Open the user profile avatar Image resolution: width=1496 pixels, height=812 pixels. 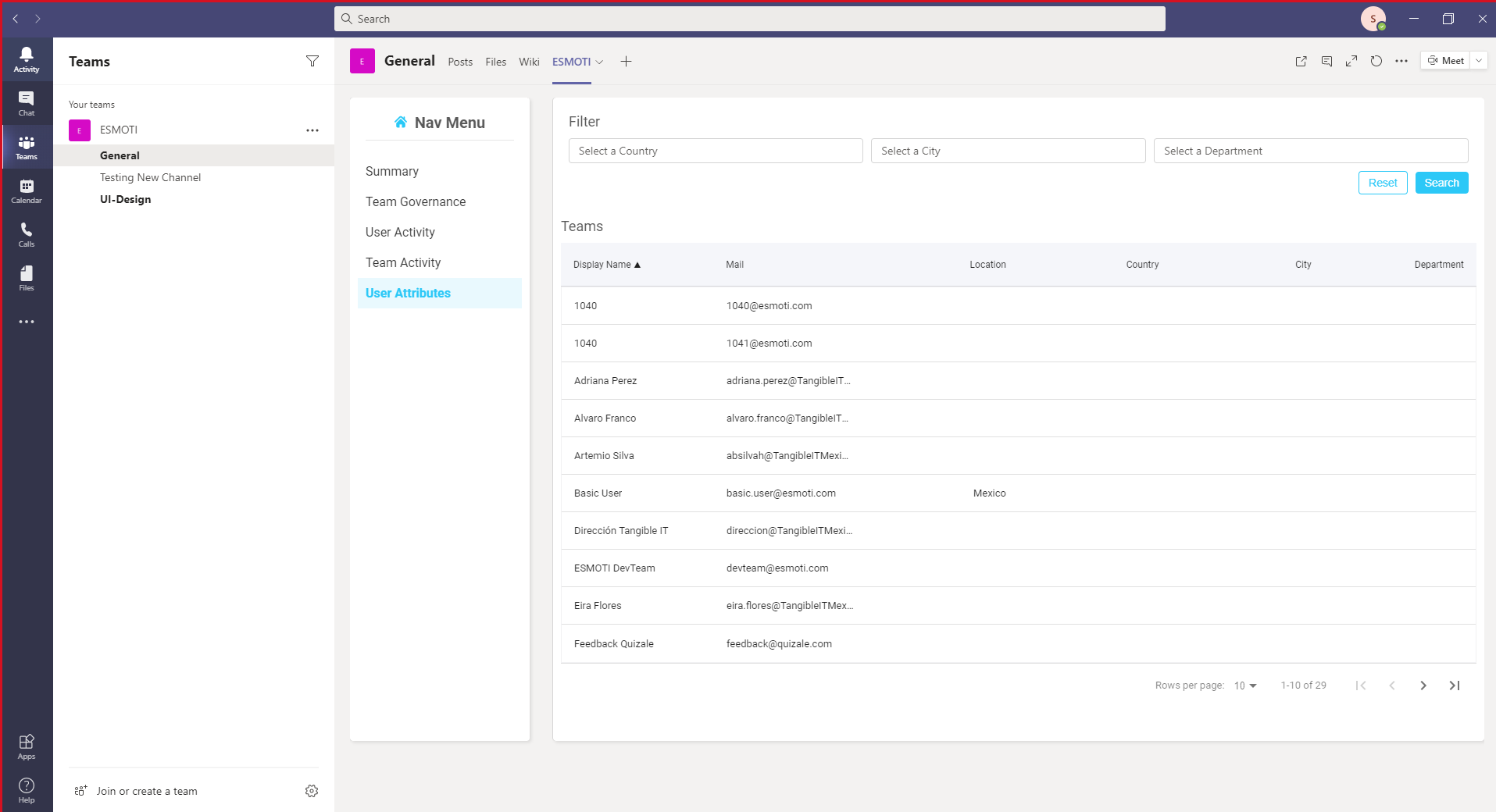(1373, 19)
